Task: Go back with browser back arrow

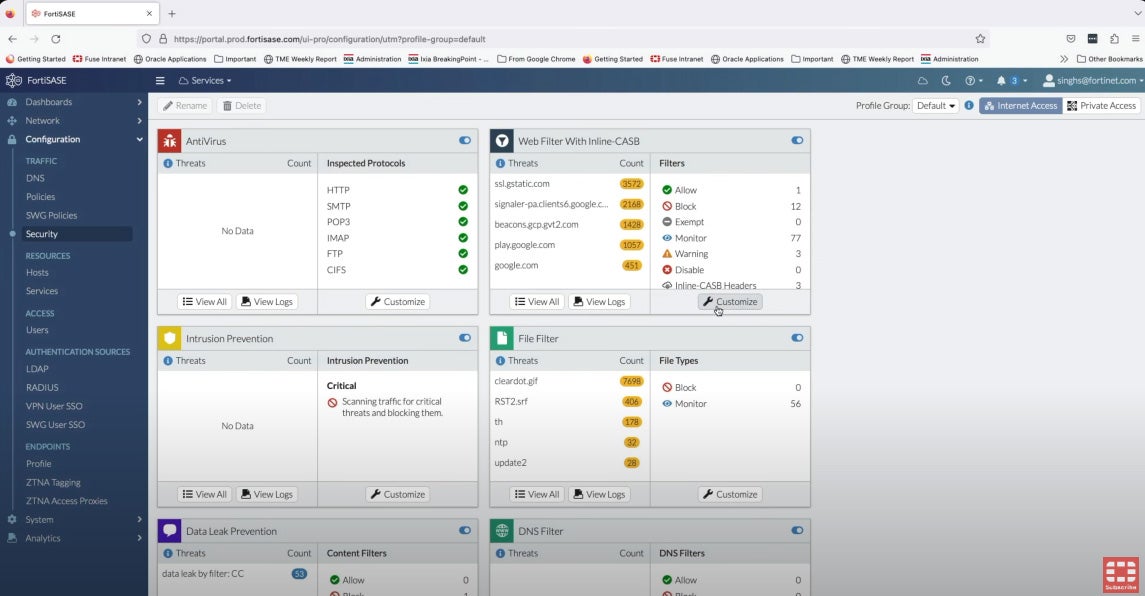Action: click(x=12, y=39)
